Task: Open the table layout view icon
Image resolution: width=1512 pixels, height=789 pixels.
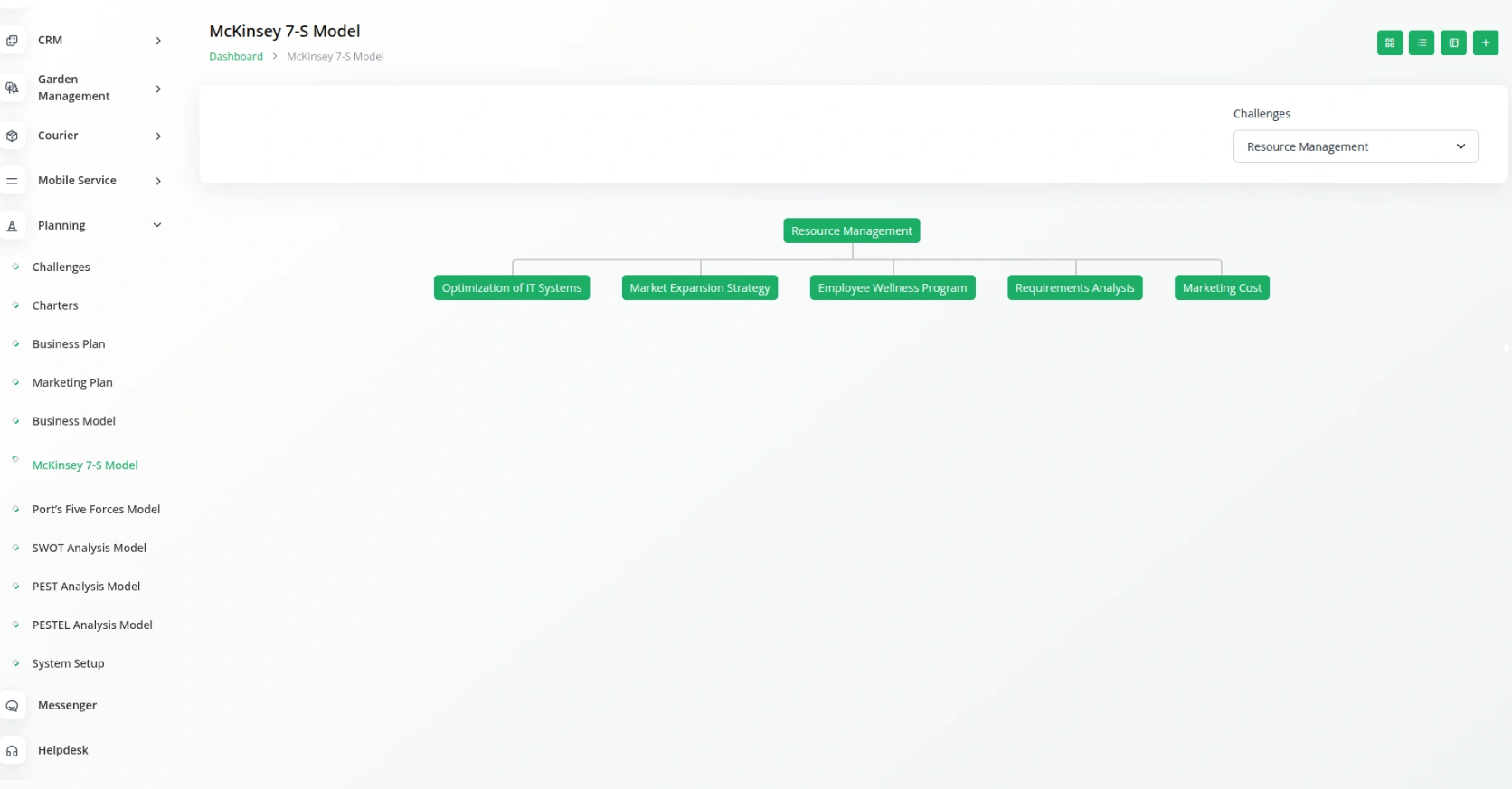Action: (1453, 42)
